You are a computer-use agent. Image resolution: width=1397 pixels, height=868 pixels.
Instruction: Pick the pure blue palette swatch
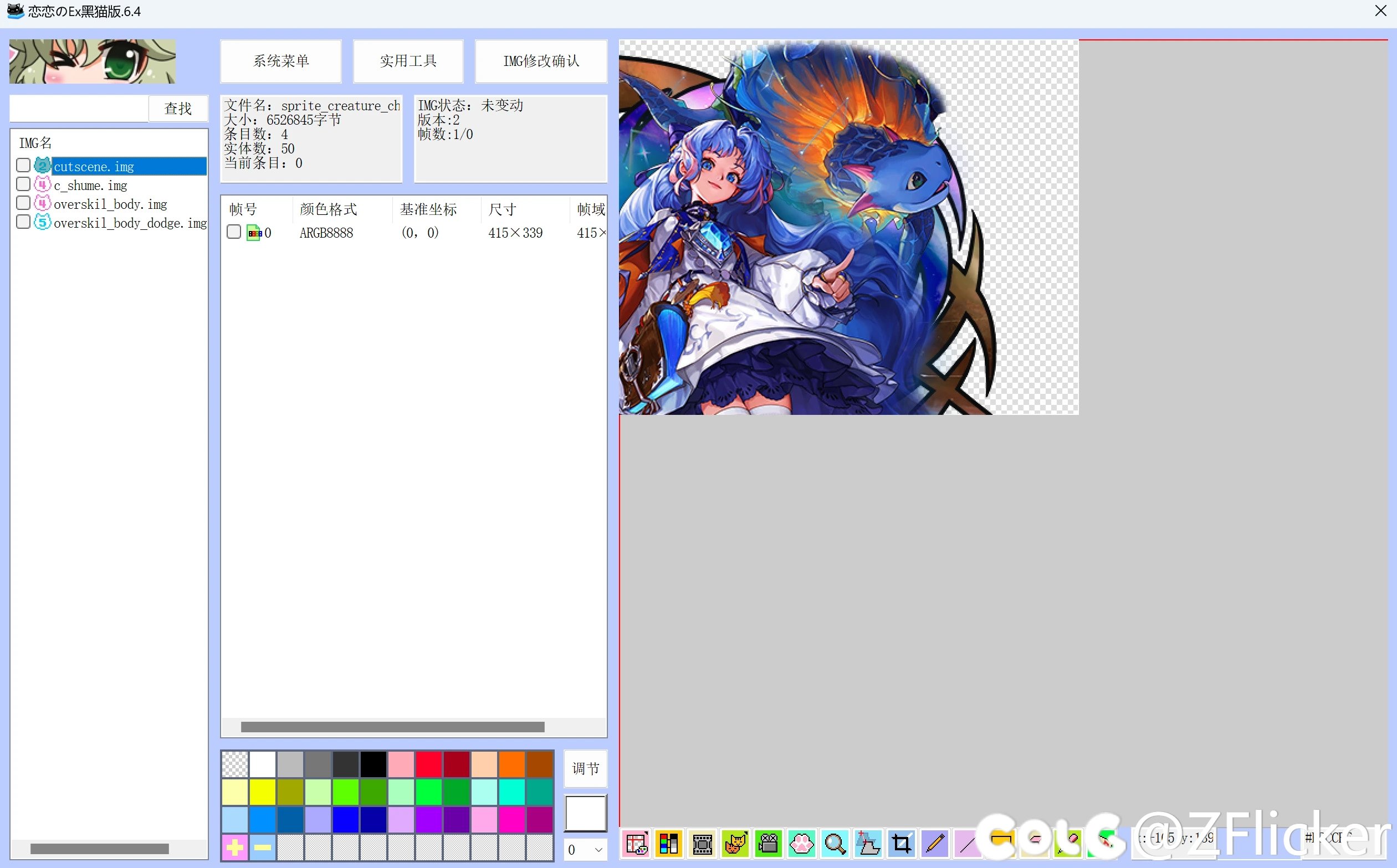346,819
